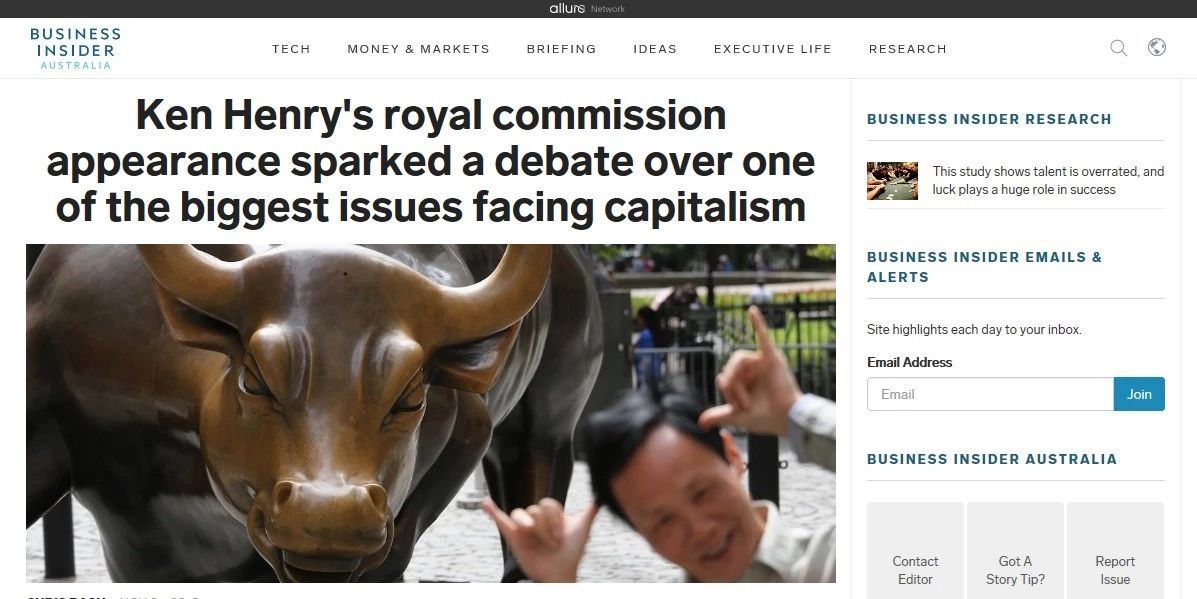Click the Contact Editor tile

tap(915, 551)
